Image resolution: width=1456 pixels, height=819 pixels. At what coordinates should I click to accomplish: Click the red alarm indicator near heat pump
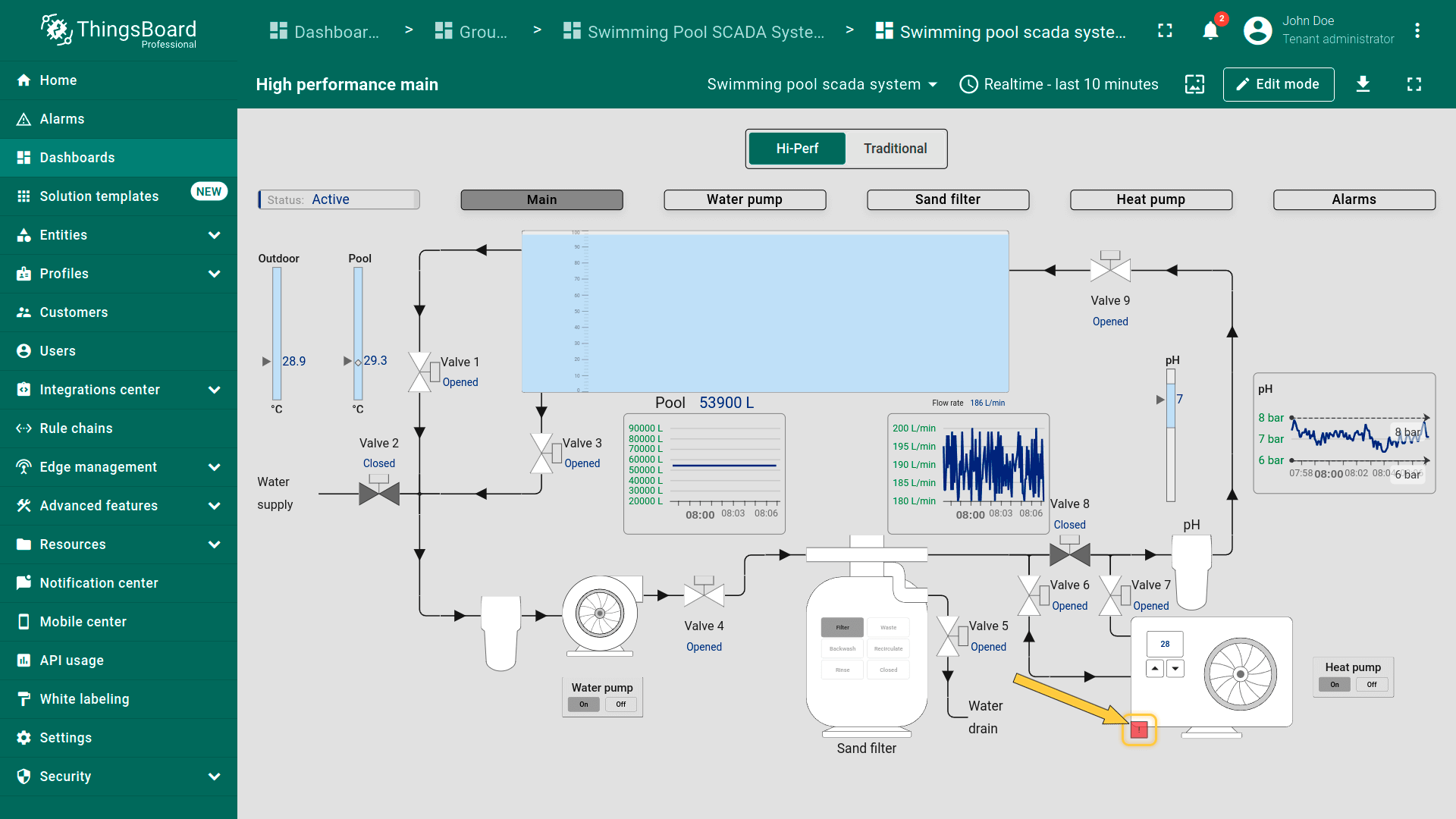coord(1139,730)
